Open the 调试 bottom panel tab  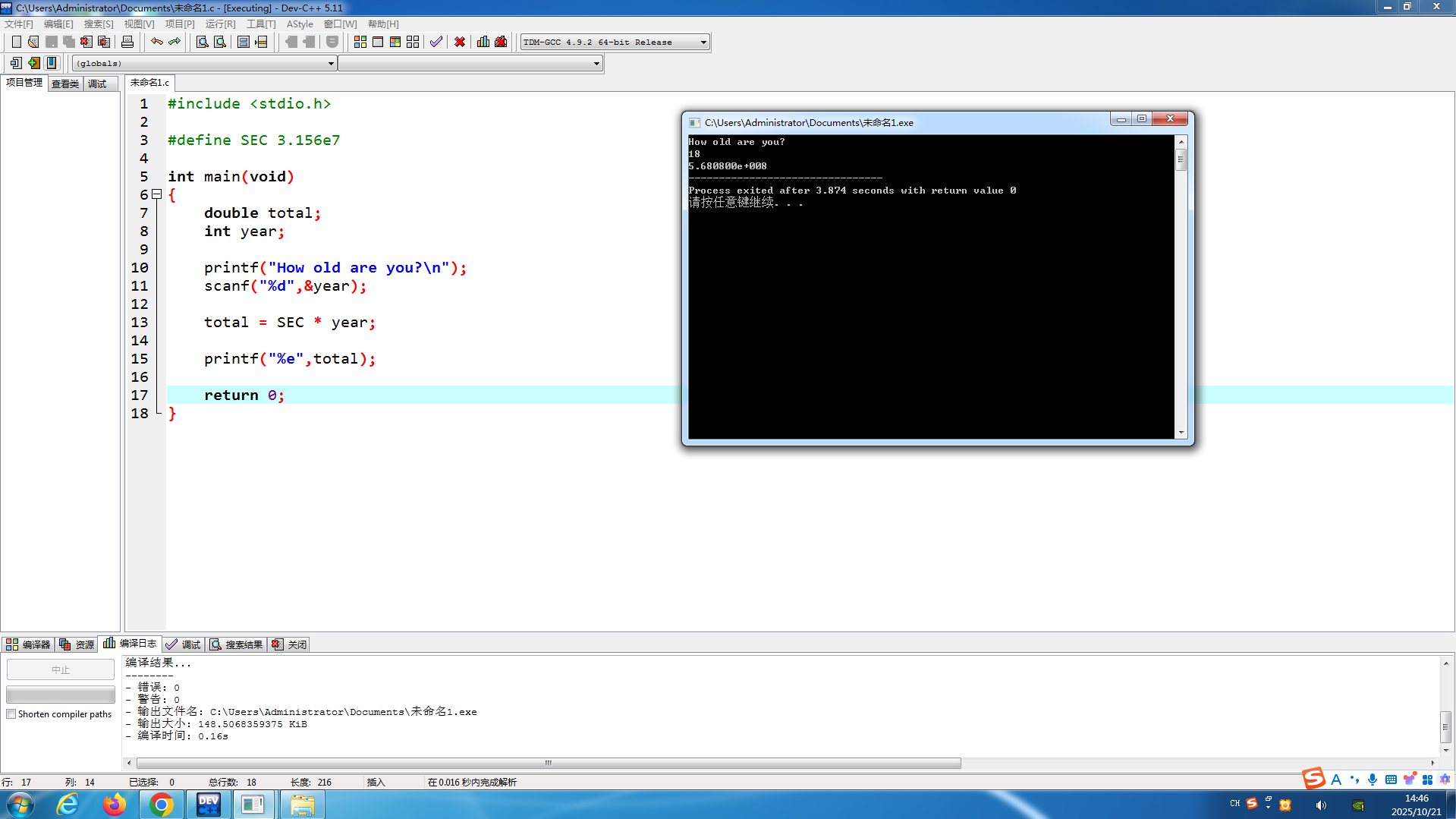[x=184, y=644]
